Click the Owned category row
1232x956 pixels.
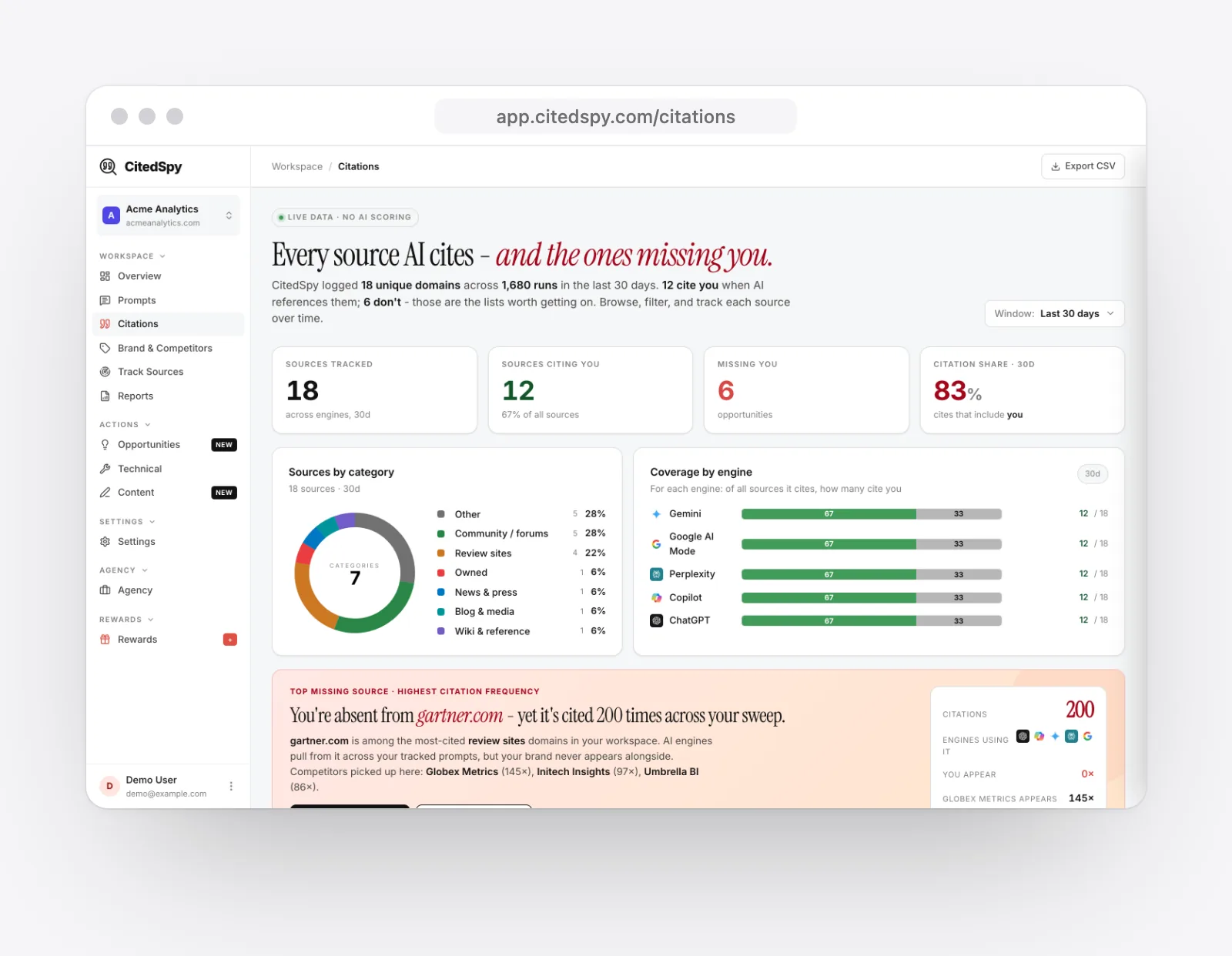521,573
